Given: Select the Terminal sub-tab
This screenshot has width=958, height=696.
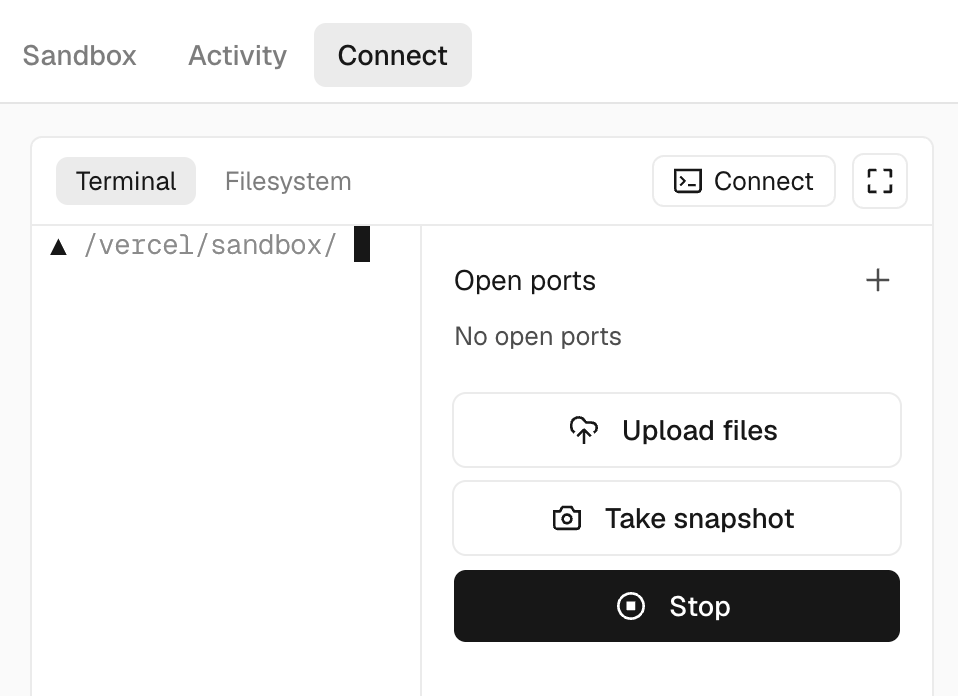Looking at the screenshot, I should point(126,181).
